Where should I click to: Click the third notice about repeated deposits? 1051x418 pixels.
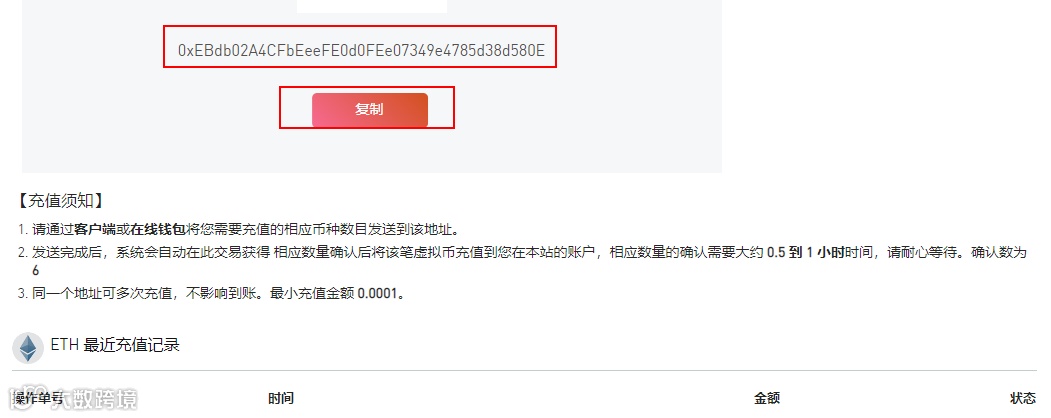click(x=212, y=293)
